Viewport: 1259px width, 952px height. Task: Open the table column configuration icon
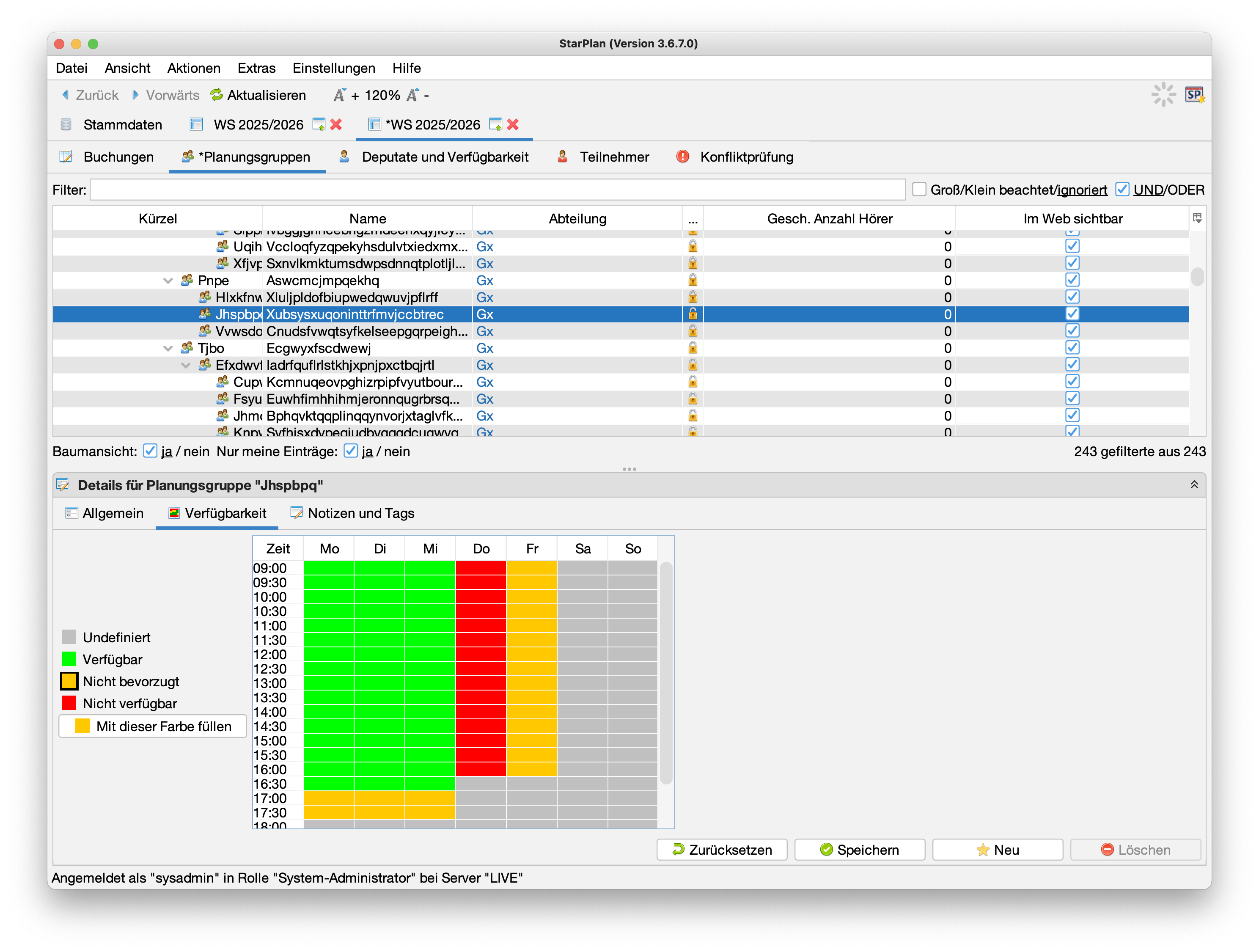[x=1197, y=219]
